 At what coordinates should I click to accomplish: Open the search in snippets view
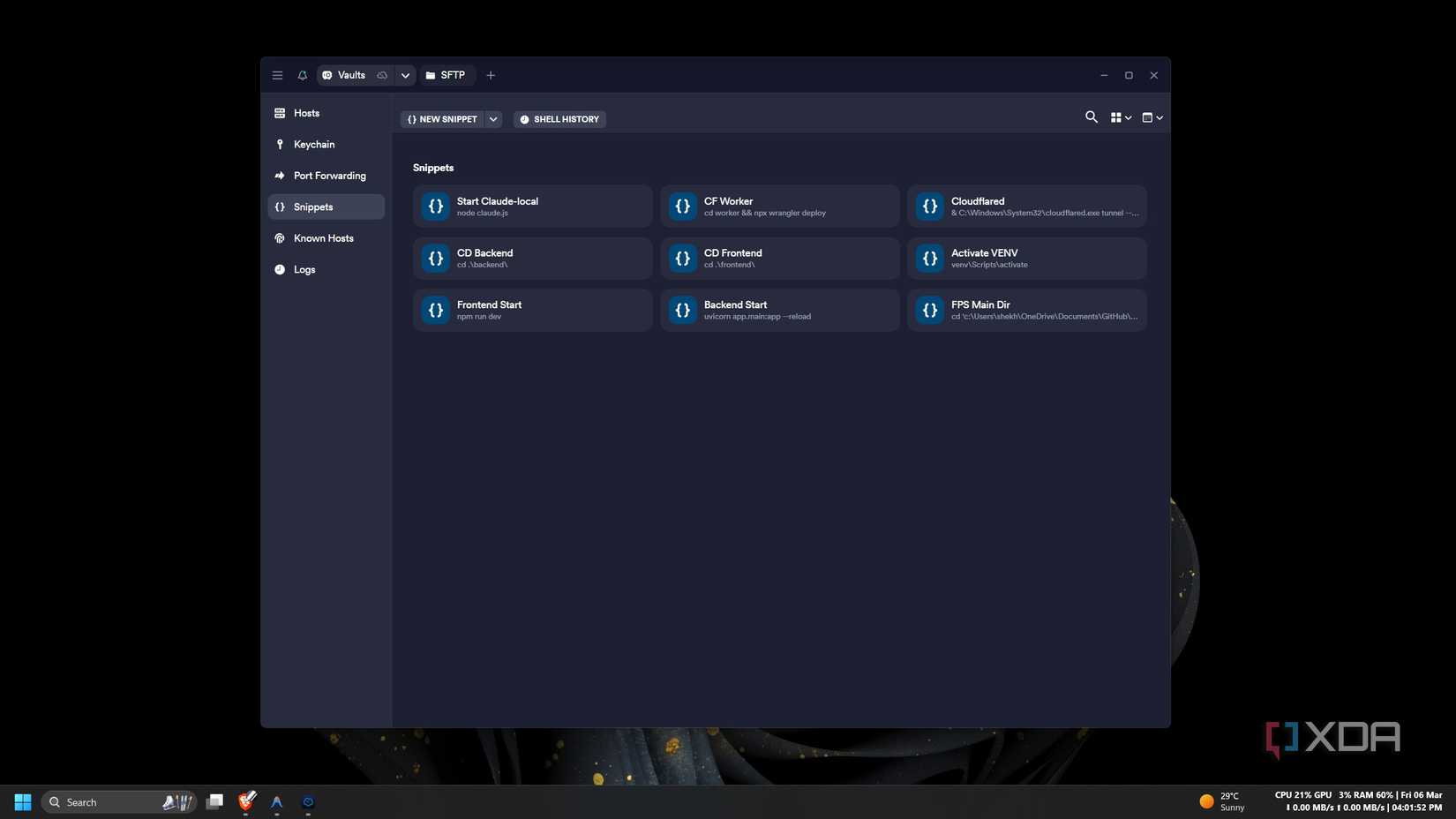(1091, 116)
